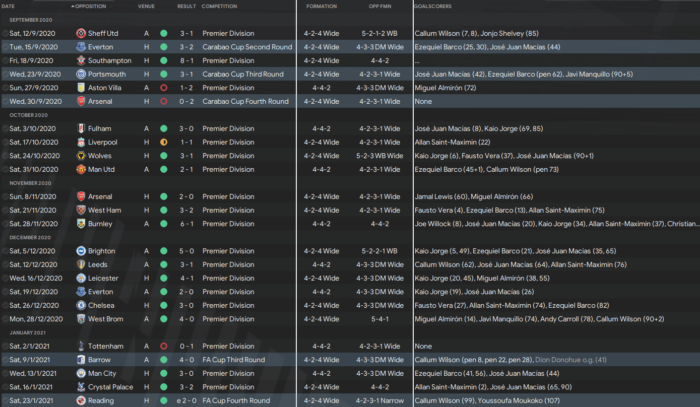This screenshot has width=700, height=407.
Task: Select the Sat, 12/9/2020 date cell
Action: tap(32, 33)
